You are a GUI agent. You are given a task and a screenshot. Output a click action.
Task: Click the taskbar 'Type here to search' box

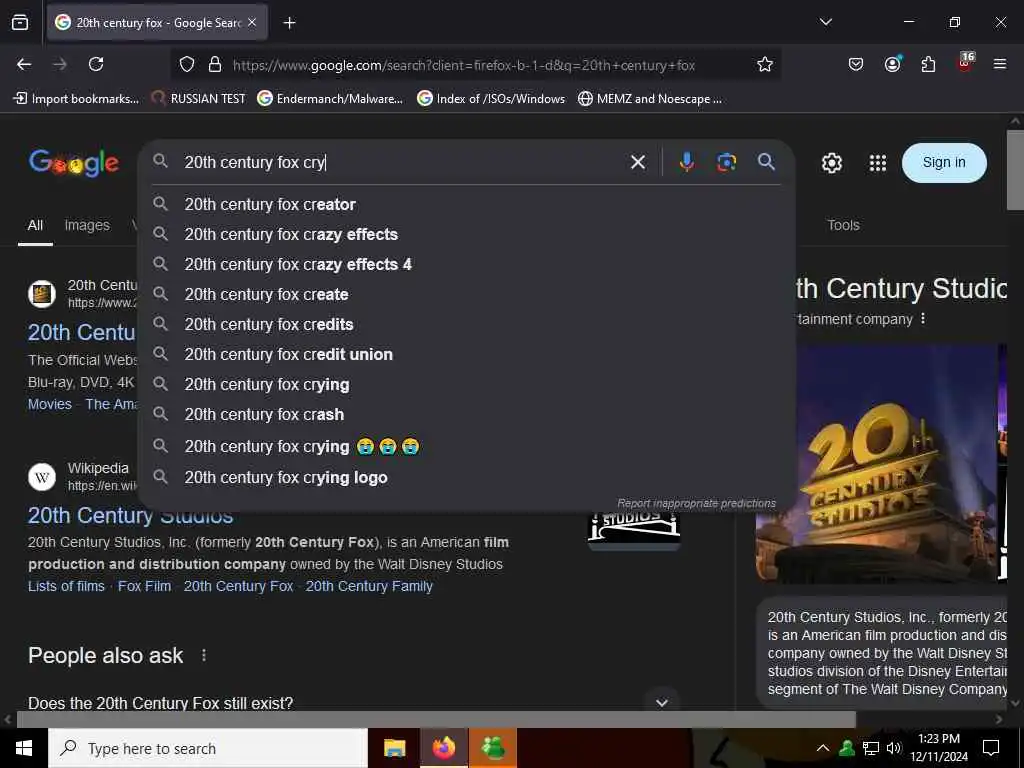(208, 748)
